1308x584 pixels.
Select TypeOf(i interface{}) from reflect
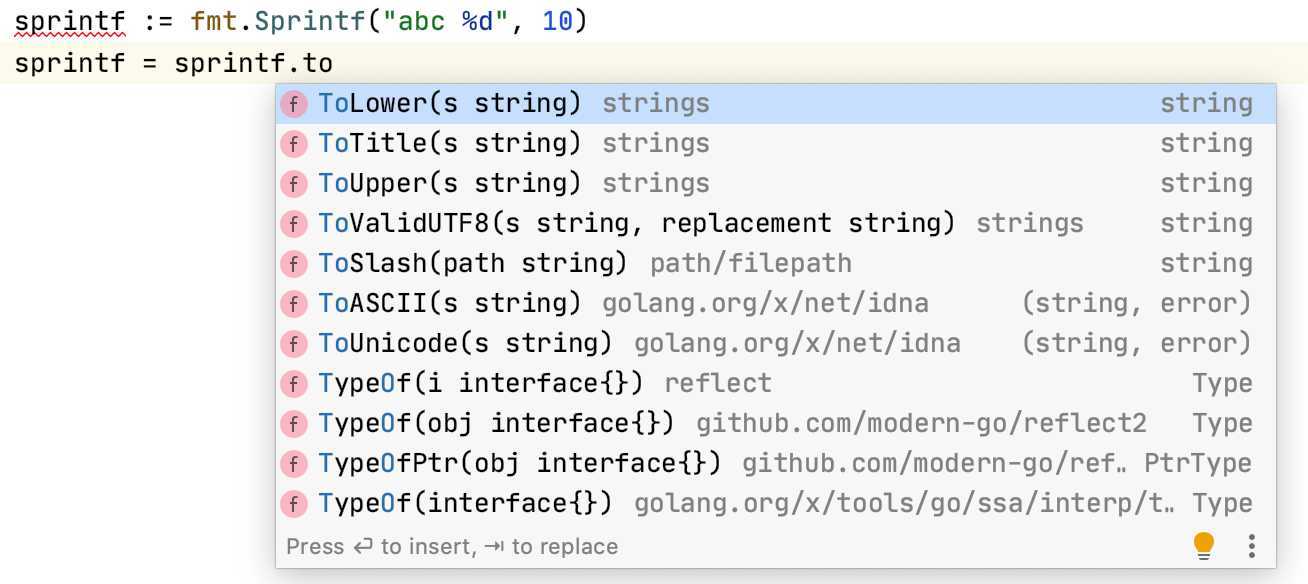[x=776, y=384]
